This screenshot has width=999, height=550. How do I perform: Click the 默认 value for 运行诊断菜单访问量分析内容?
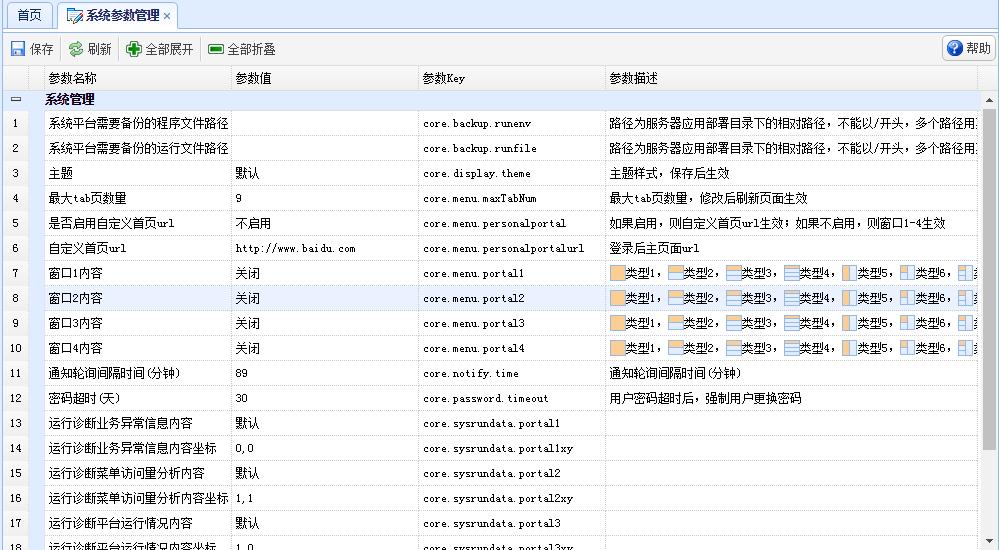pos(325,473)
